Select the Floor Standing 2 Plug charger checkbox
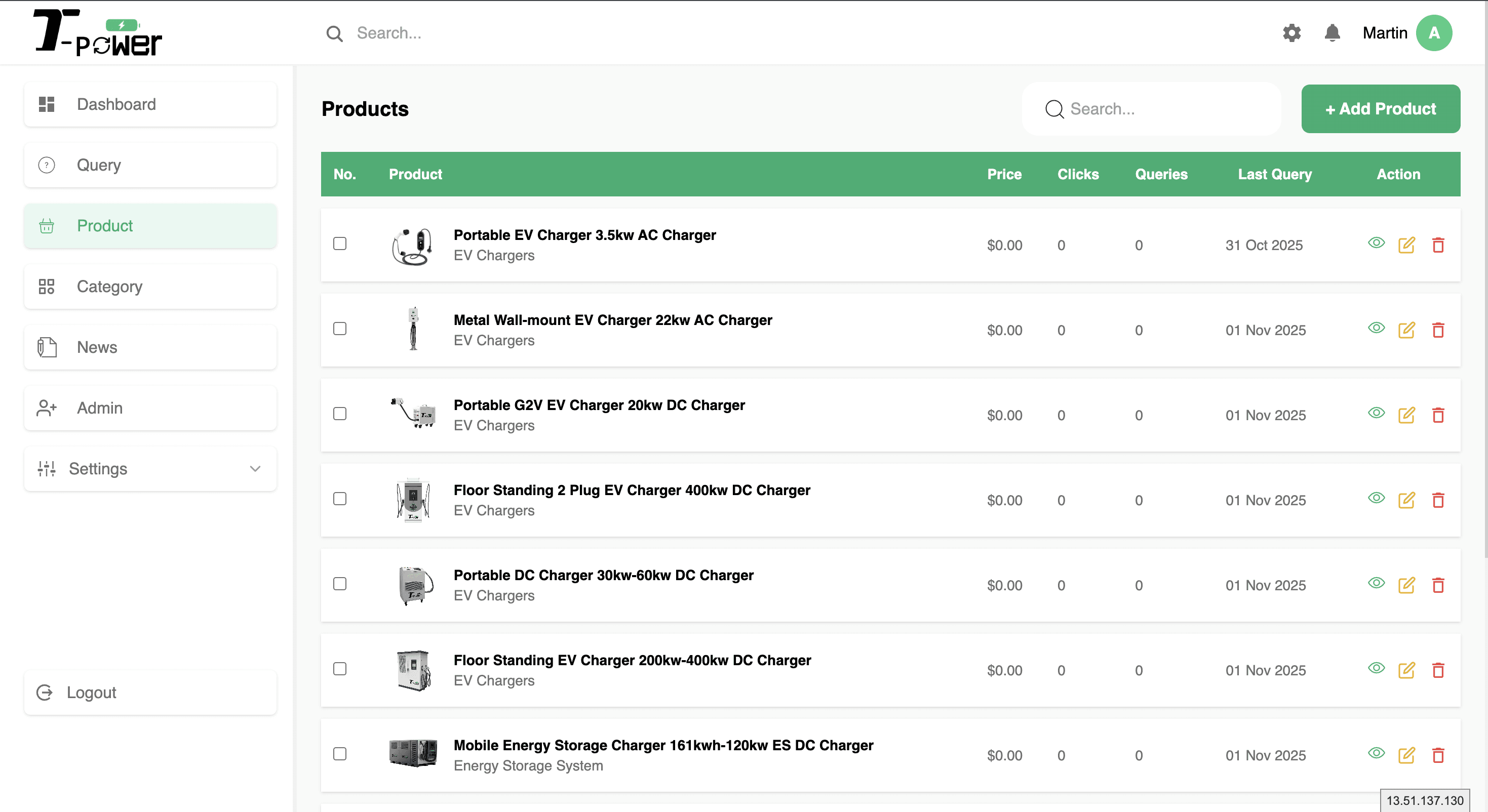The height and width of the screenshot is (812, 1488). (x=340, y=499)
